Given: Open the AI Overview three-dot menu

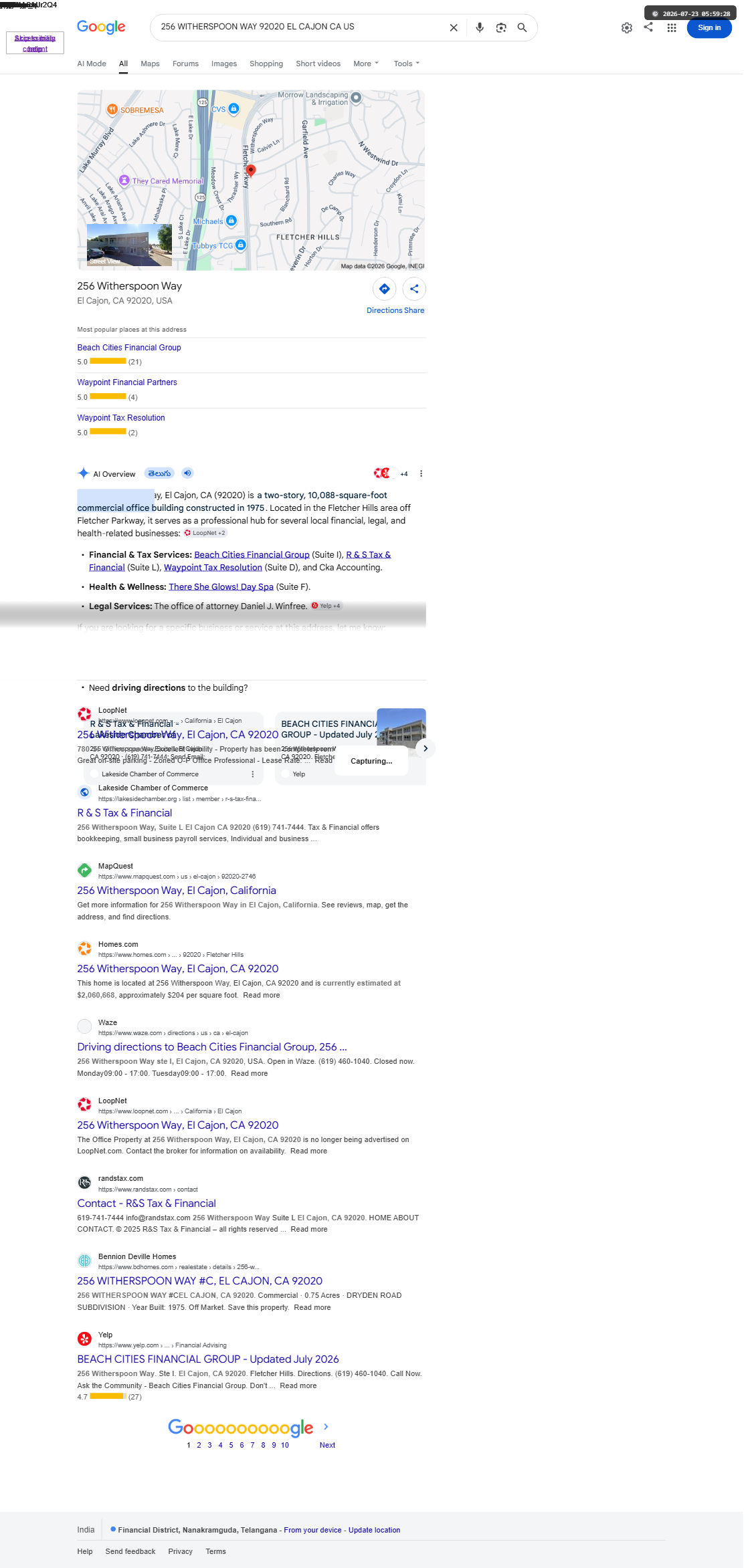Looking at the screenshot, I should [421, 473].
